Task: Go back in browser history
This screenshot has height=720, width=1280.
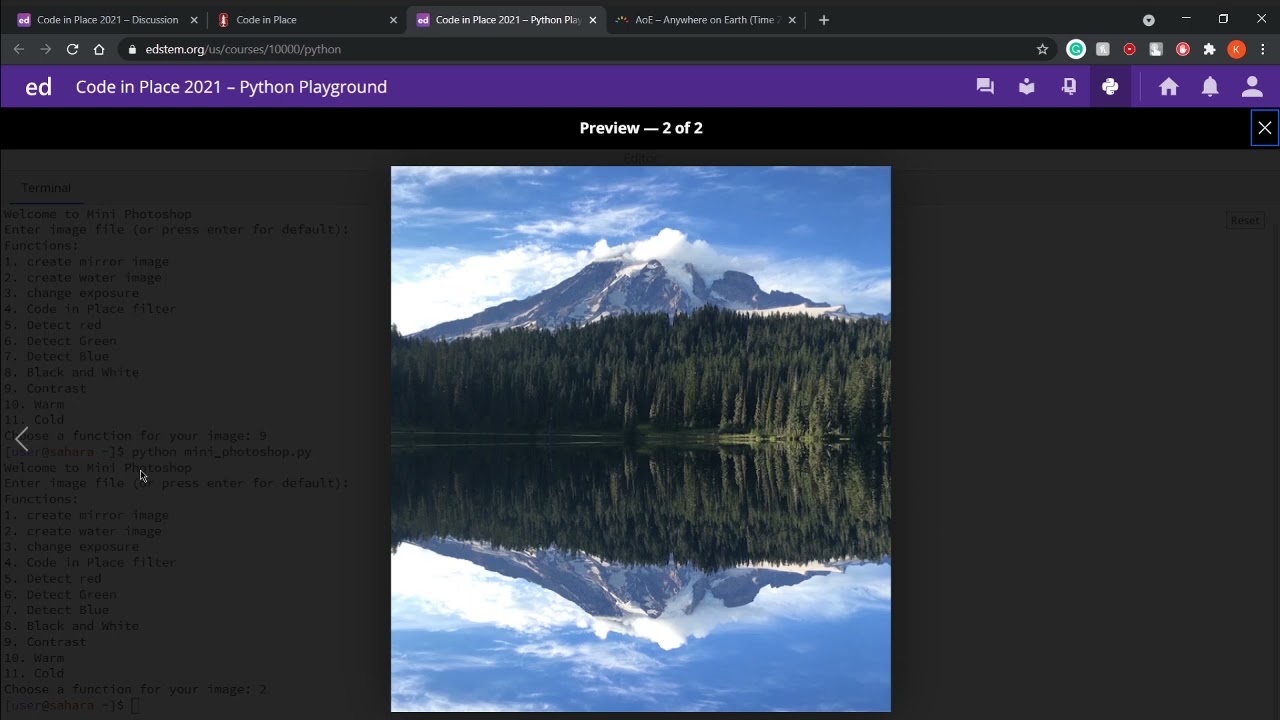Action: [x=18, y=49]
